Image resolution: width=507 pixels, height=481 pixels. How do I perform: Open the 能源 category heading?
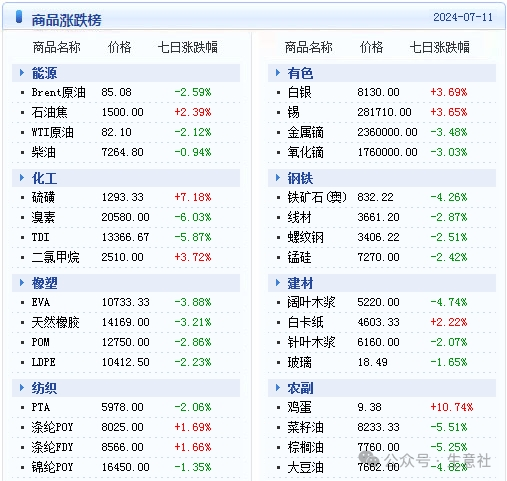tap(44, 73)
